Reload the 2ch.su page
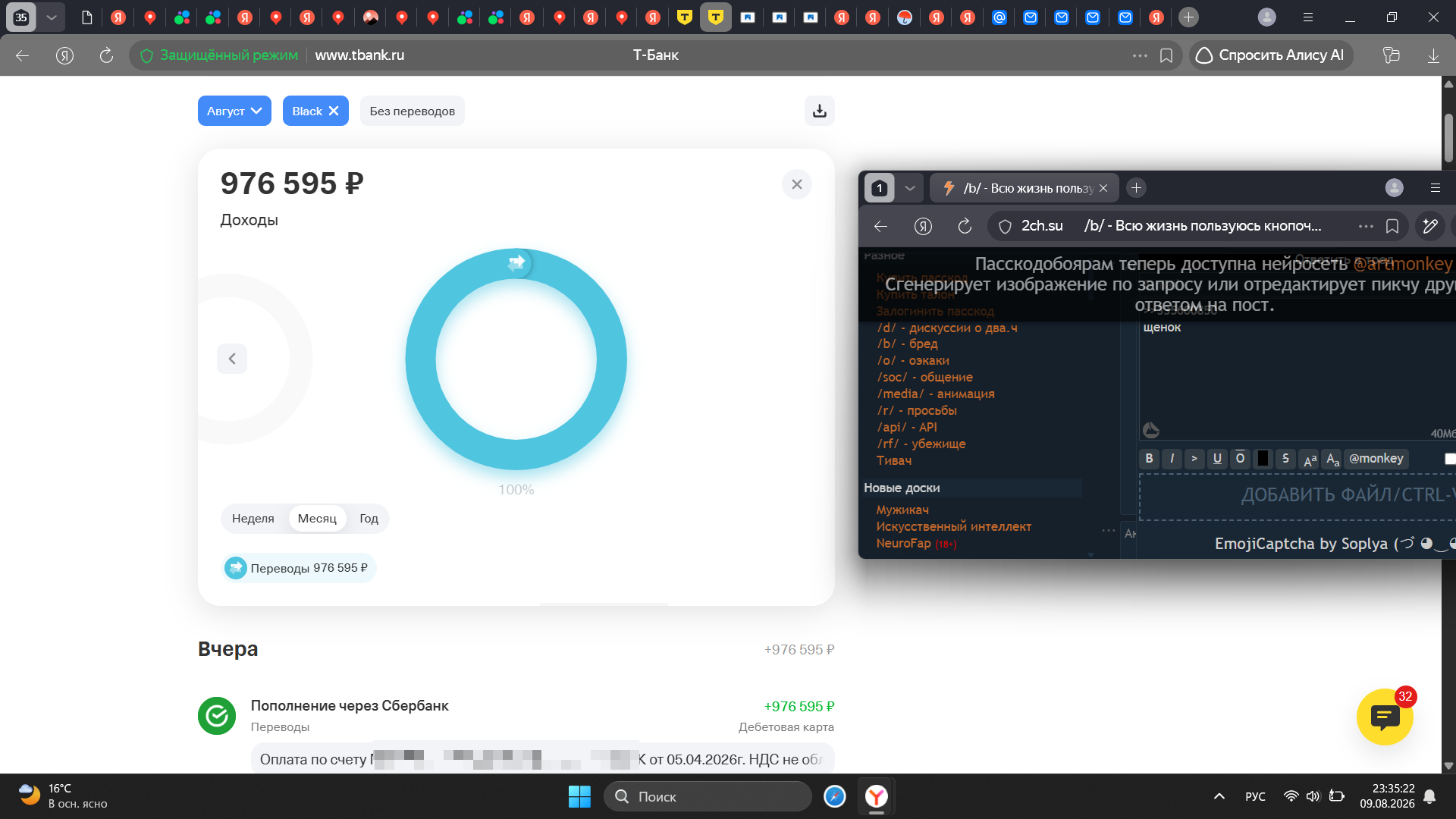The image size is (1456, 819). click(965, 226)
